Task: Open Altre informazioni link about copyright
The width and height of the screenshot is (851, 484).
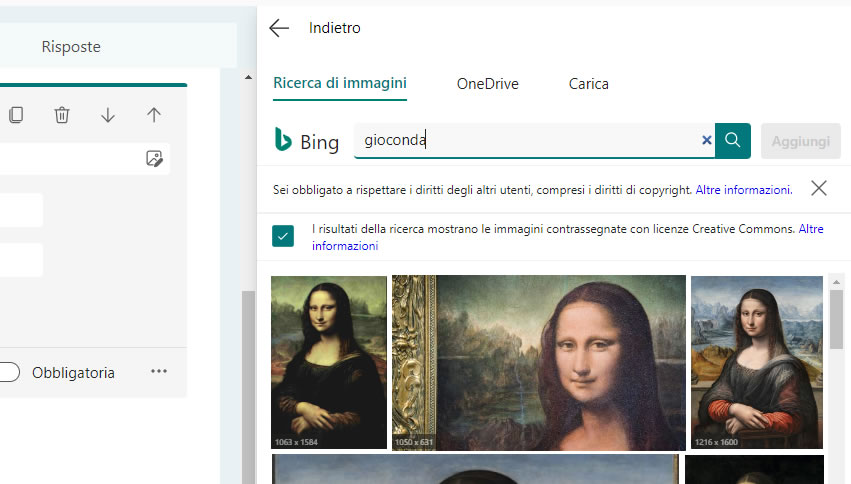Action: pos(743,189)
